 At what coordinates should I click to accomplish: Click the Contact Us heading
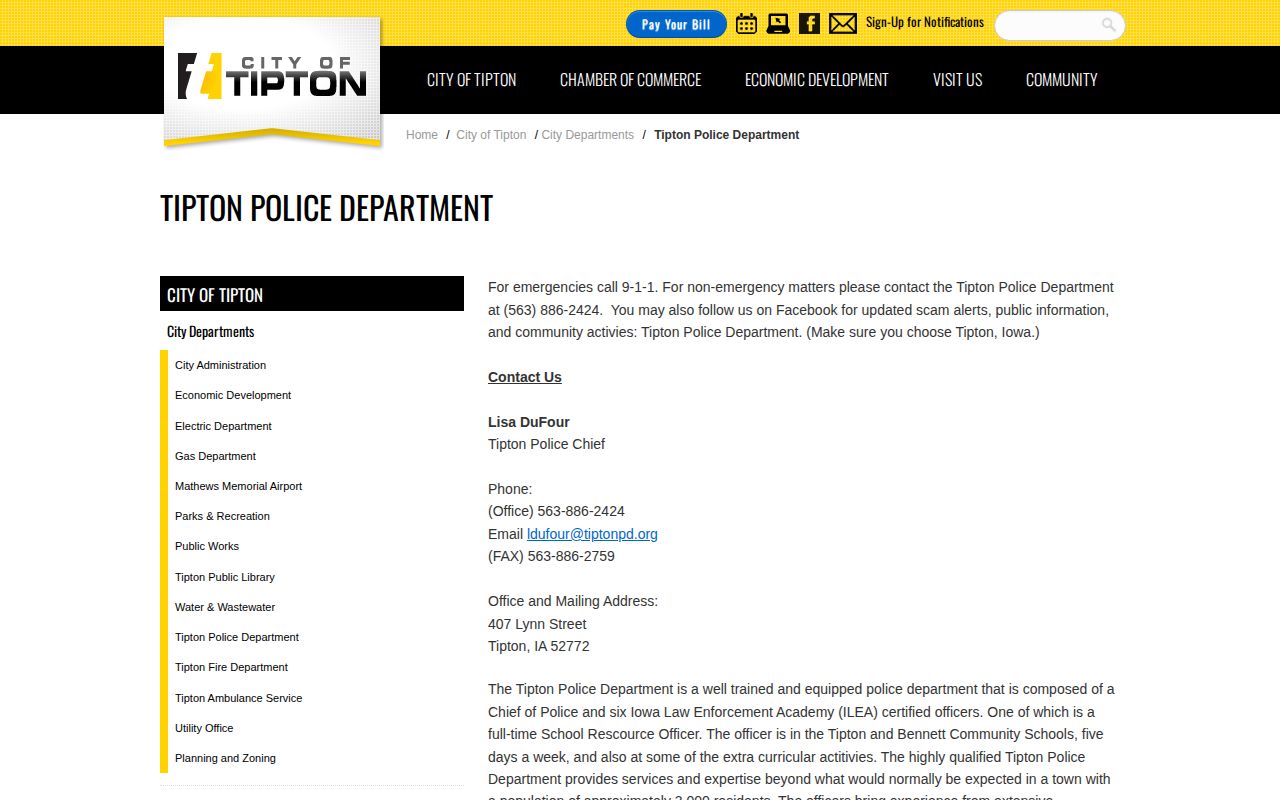coord(525,377)
